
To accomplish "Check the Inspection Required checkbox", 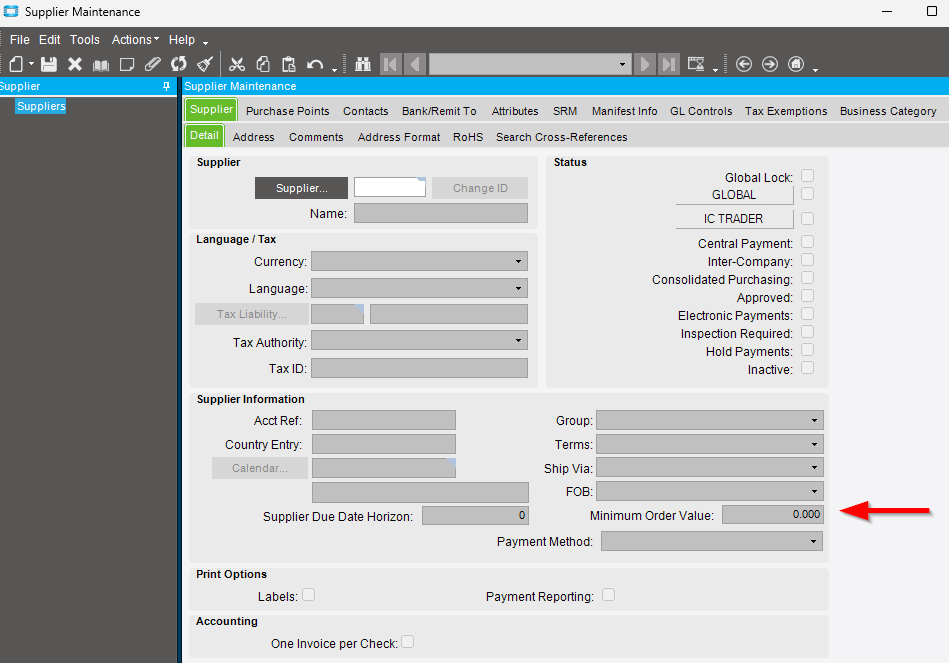I will point(807,332).
